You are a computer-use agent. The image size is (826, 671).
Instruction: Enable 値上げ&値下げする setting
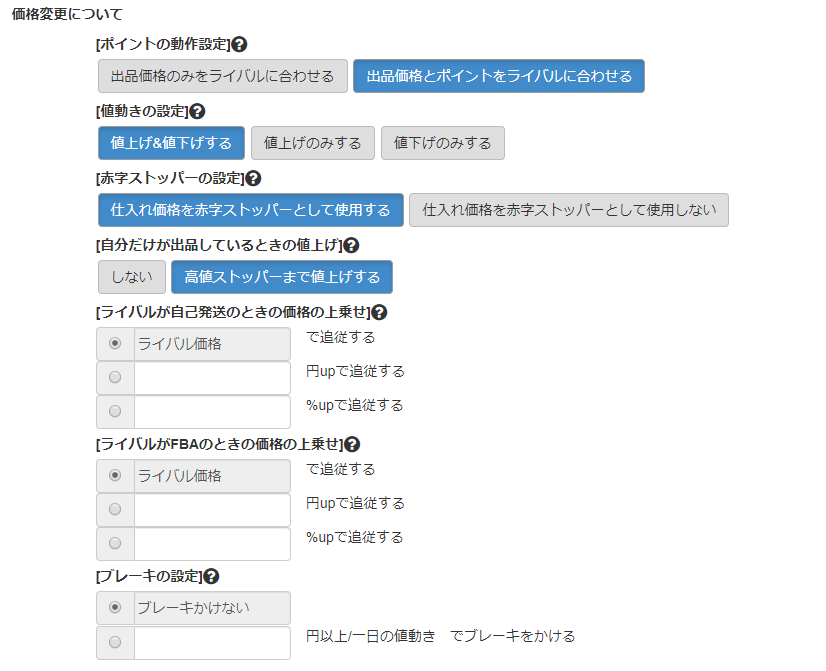[171, 143]
